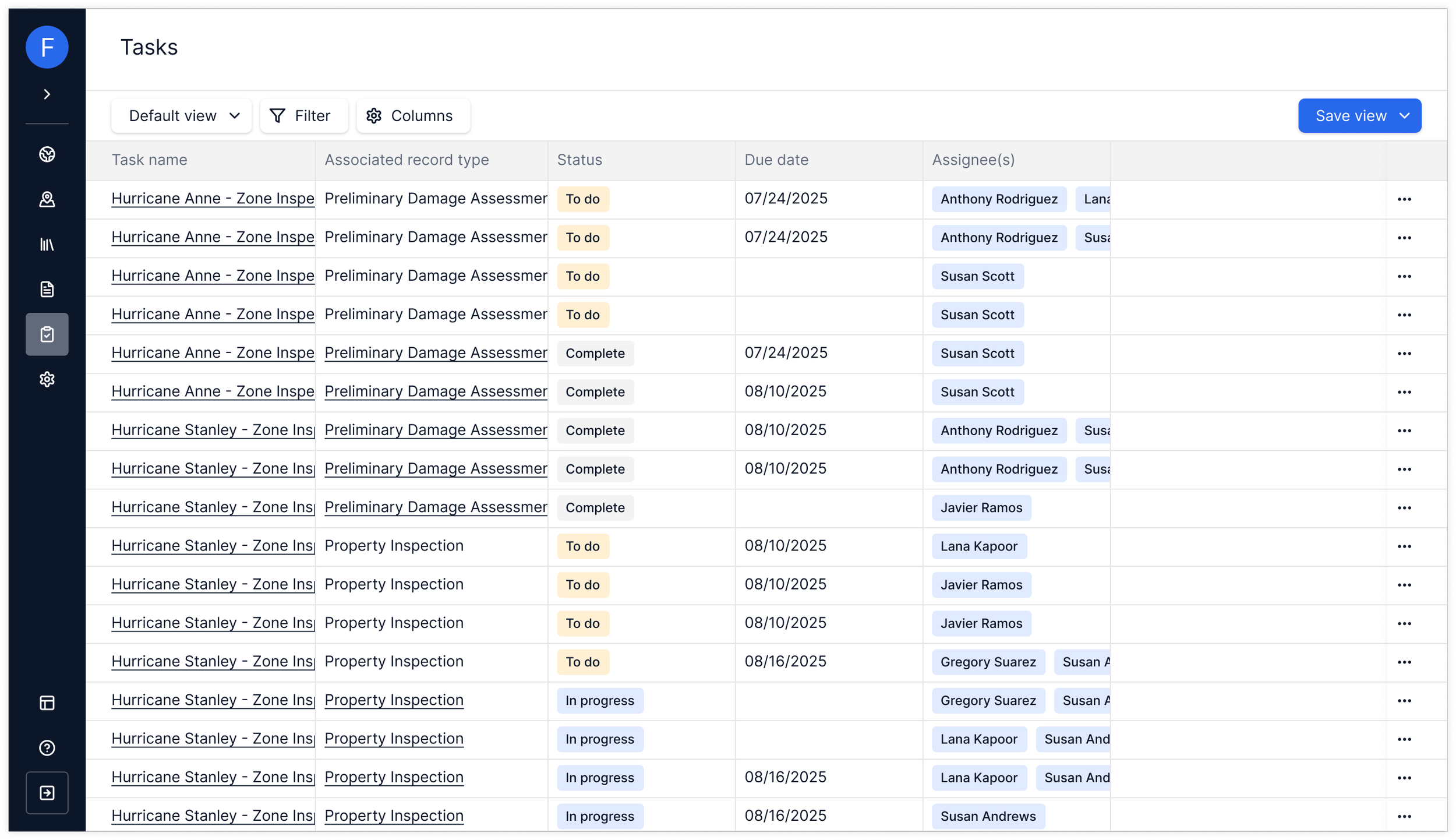The height and width of the screenshot is (840, 1456).
Task: Open the document page icon in sidebar
Action: pos(47,290)
